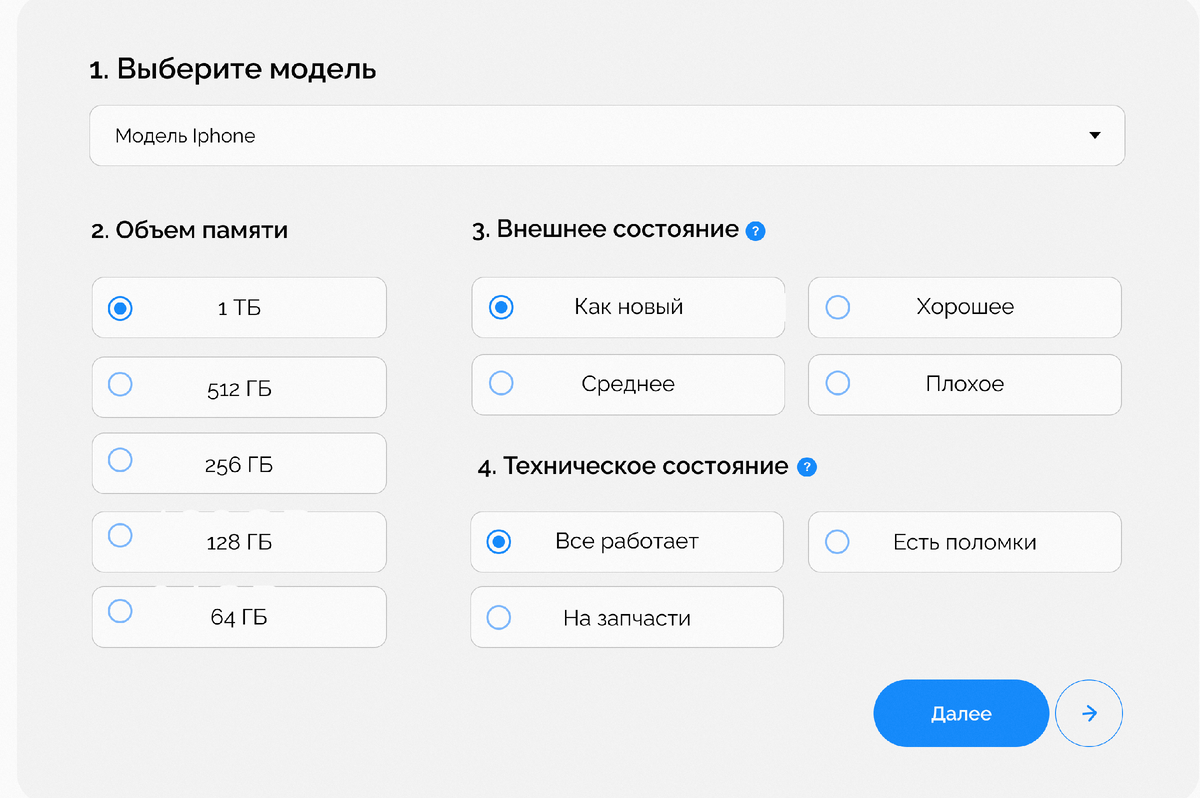Click the Выберите модель heading
The image size is (1200, 798).
233,70
